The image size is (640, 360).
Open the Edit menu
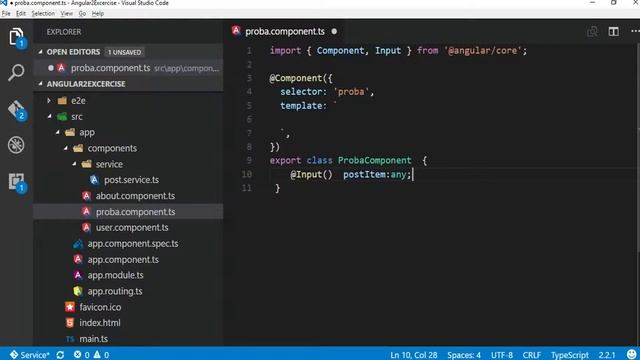point(21,13)
